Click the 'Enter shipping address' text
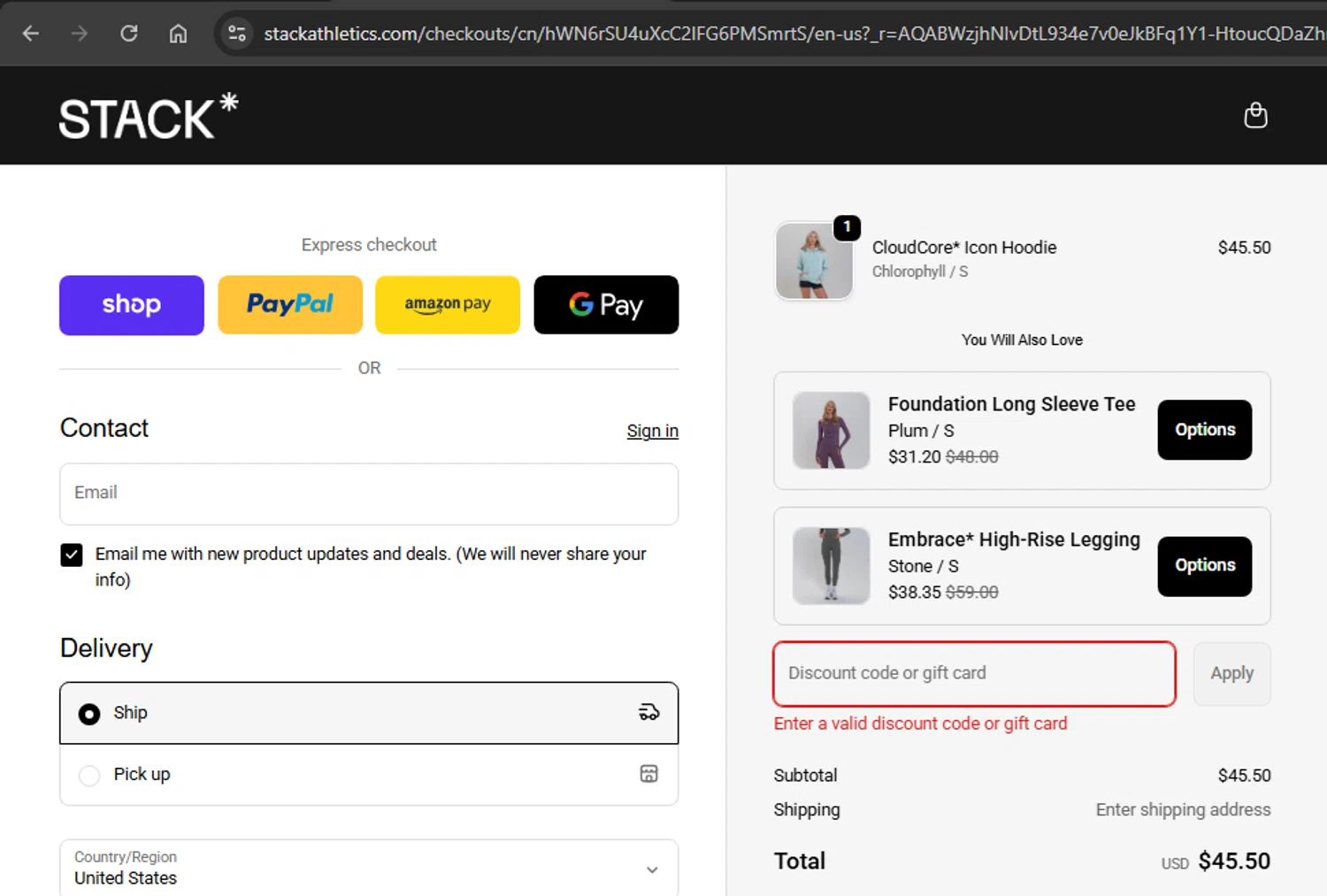This screenshot has height=896, width=1327. (1183, 809)
